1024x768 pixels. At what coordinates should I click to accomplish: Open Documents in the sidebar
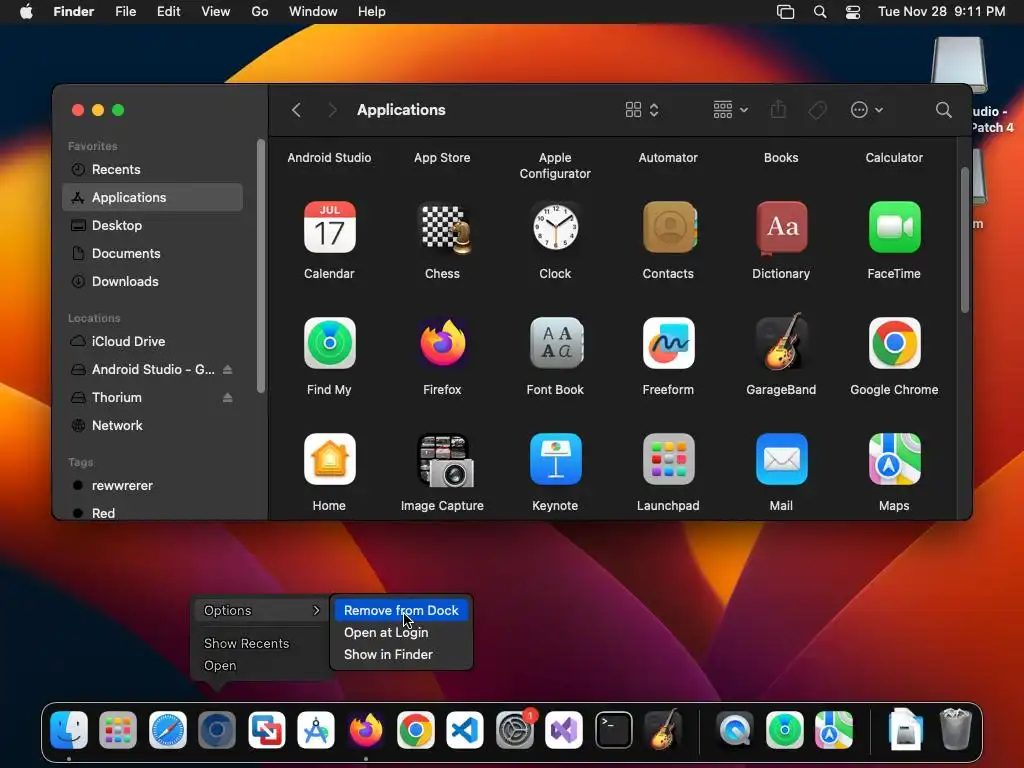pos(152,253)
